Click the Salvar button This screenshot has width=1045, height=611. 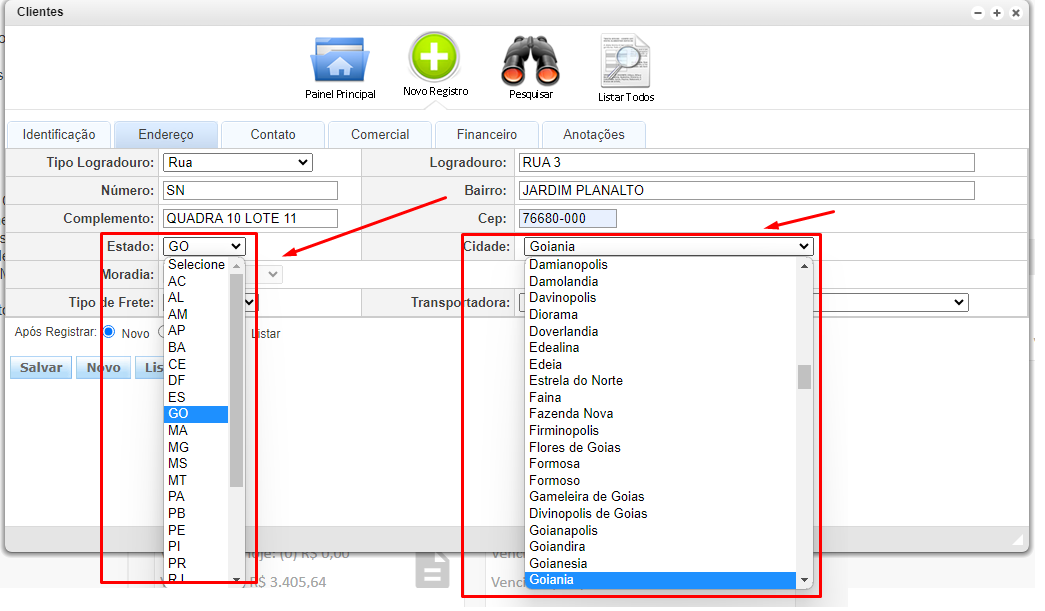(x=40, y=367)
